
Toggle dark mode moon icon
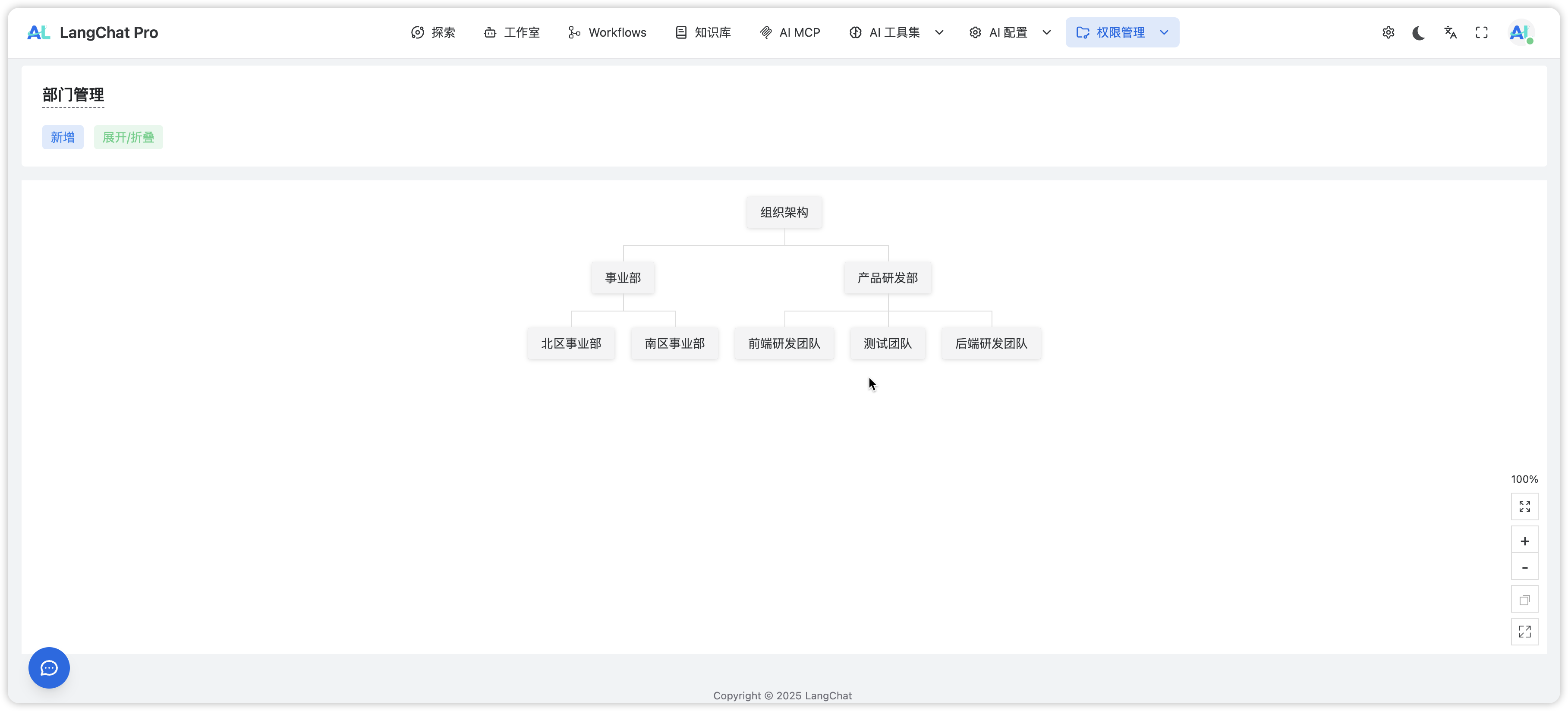1419,32
